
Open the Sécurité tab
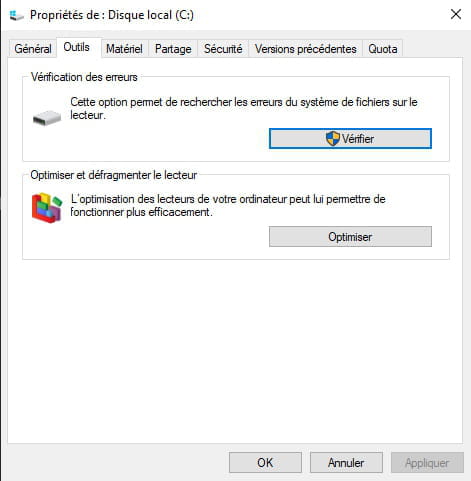pyautogui.click(x=223, y=49)
